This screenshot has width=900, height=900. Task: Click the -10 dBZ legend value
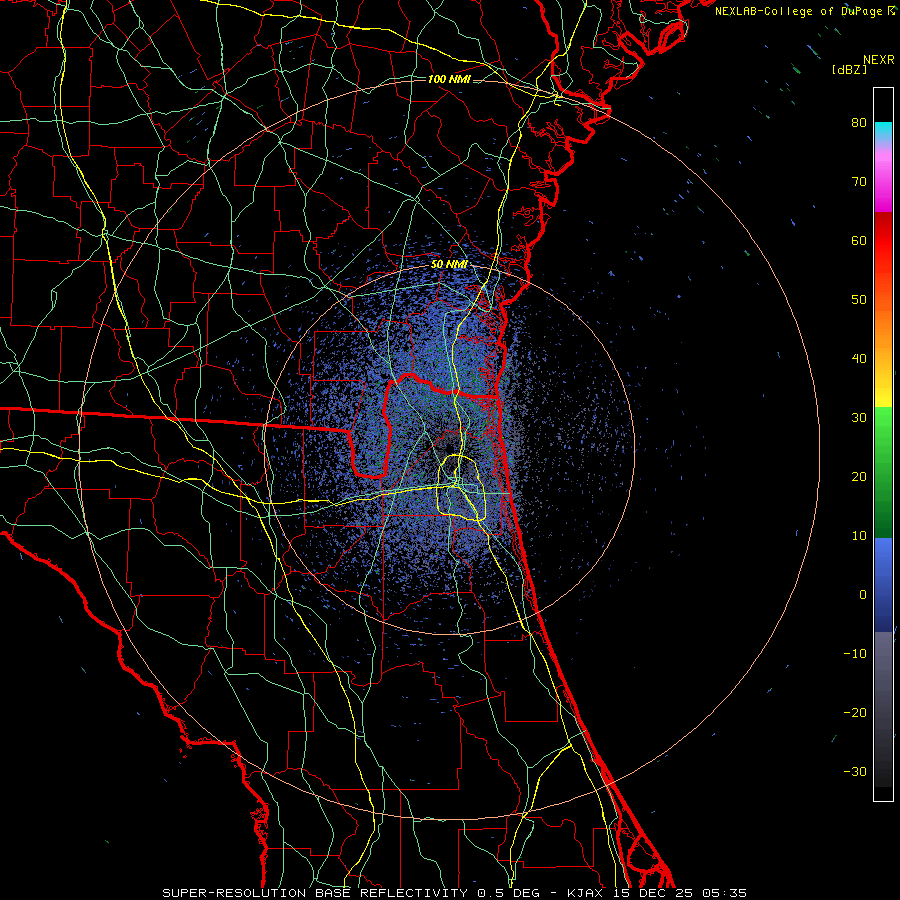click(855, 654)
